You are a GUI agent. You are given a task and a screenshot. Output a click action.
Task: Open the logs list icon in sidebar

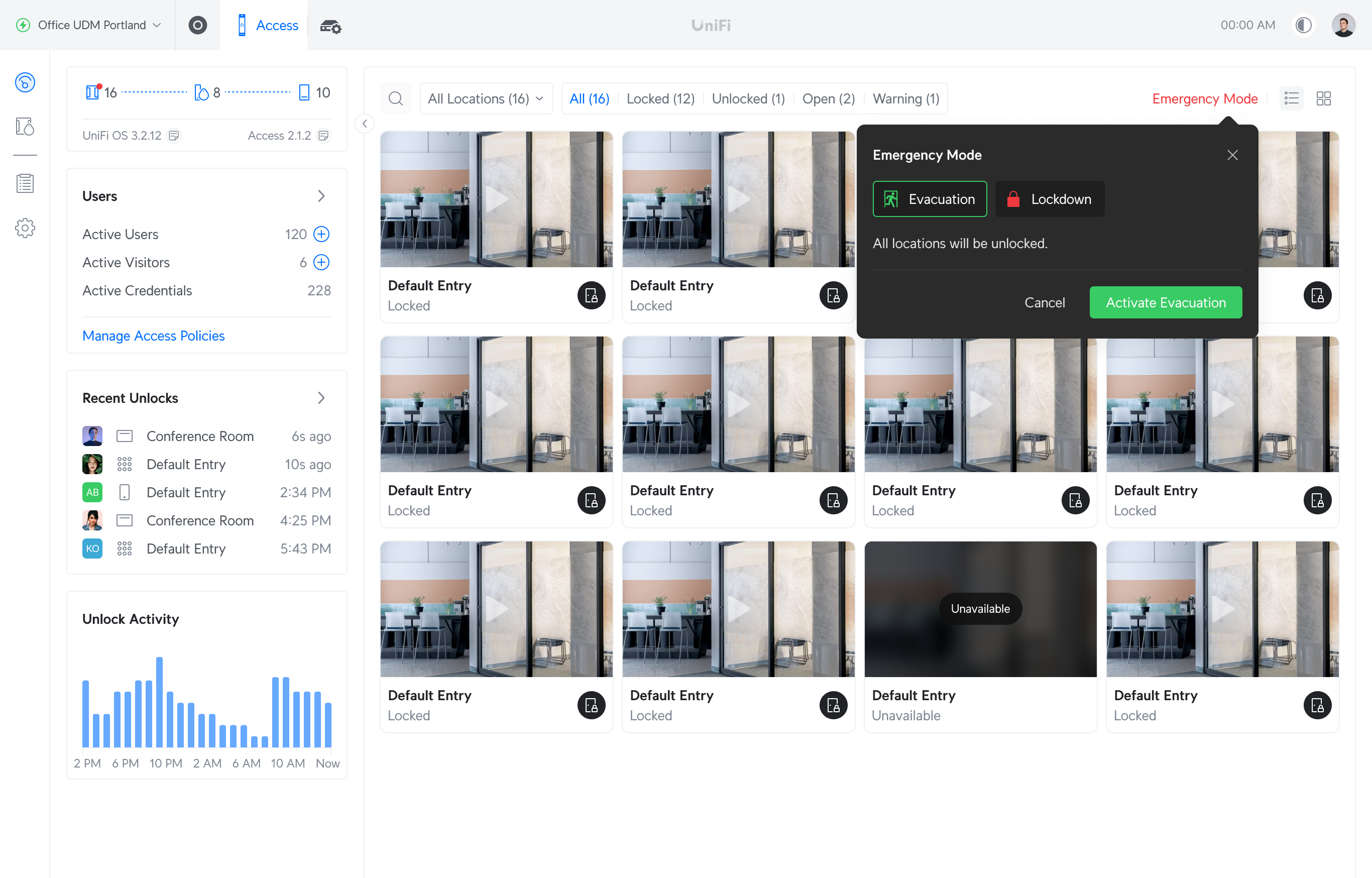25,183
